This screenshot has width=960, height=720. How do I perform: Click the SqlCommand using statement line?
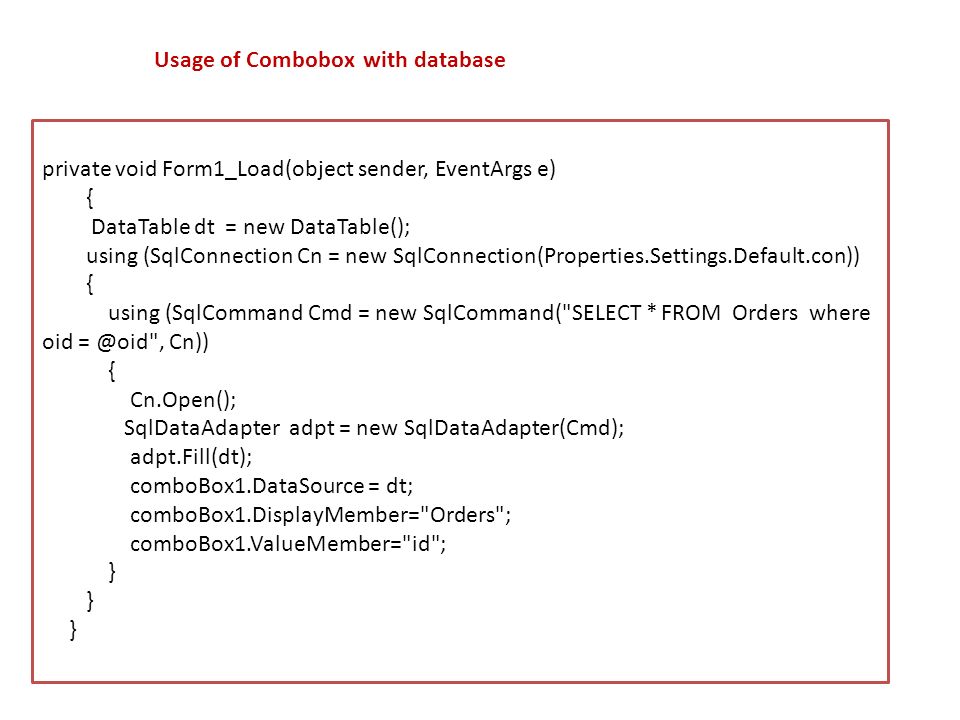[x=456, y=328]
